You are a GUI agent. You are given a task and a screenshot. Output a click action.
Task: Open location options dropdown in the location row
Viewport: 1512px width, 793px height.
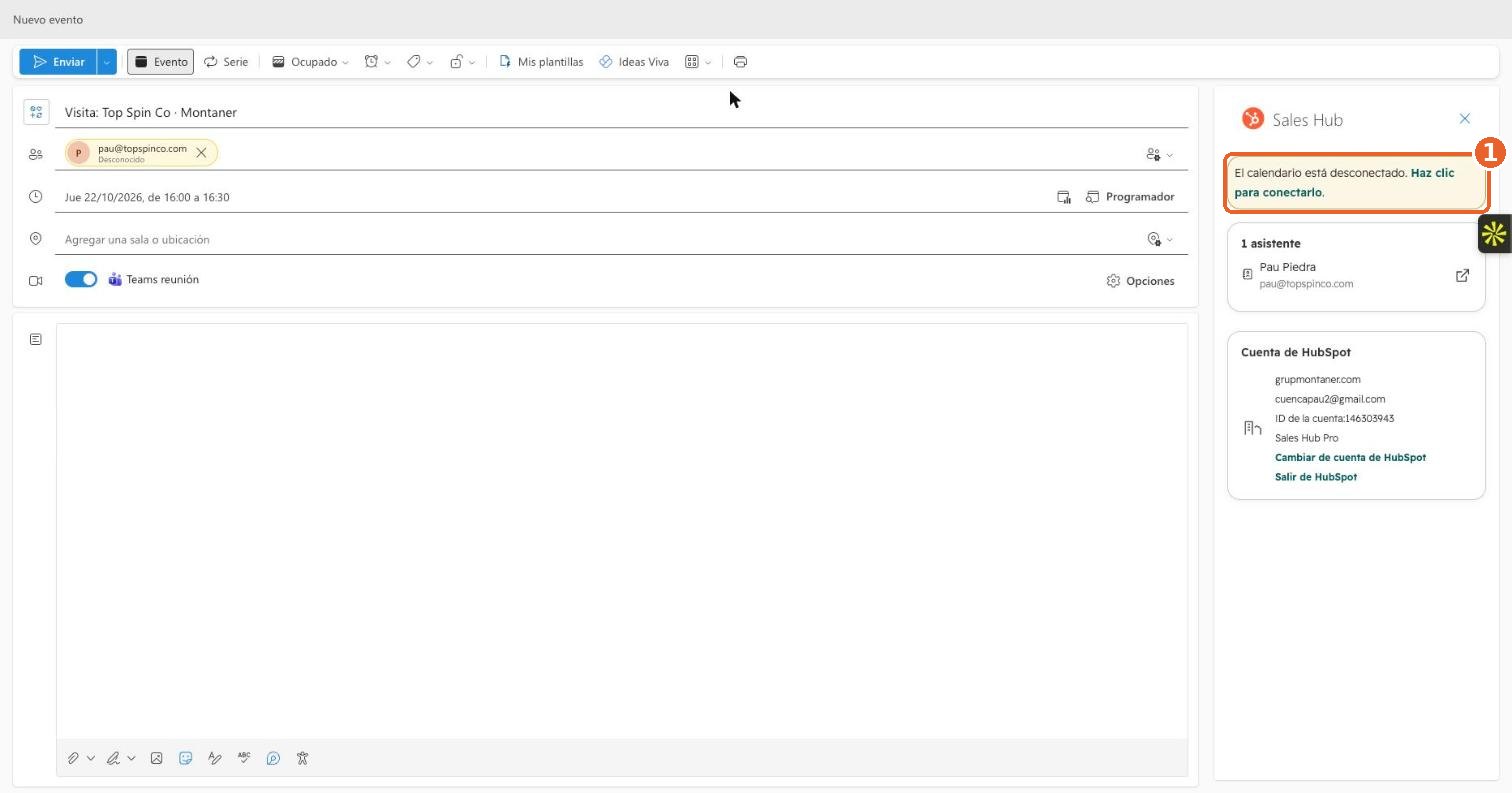[1160, 239]
